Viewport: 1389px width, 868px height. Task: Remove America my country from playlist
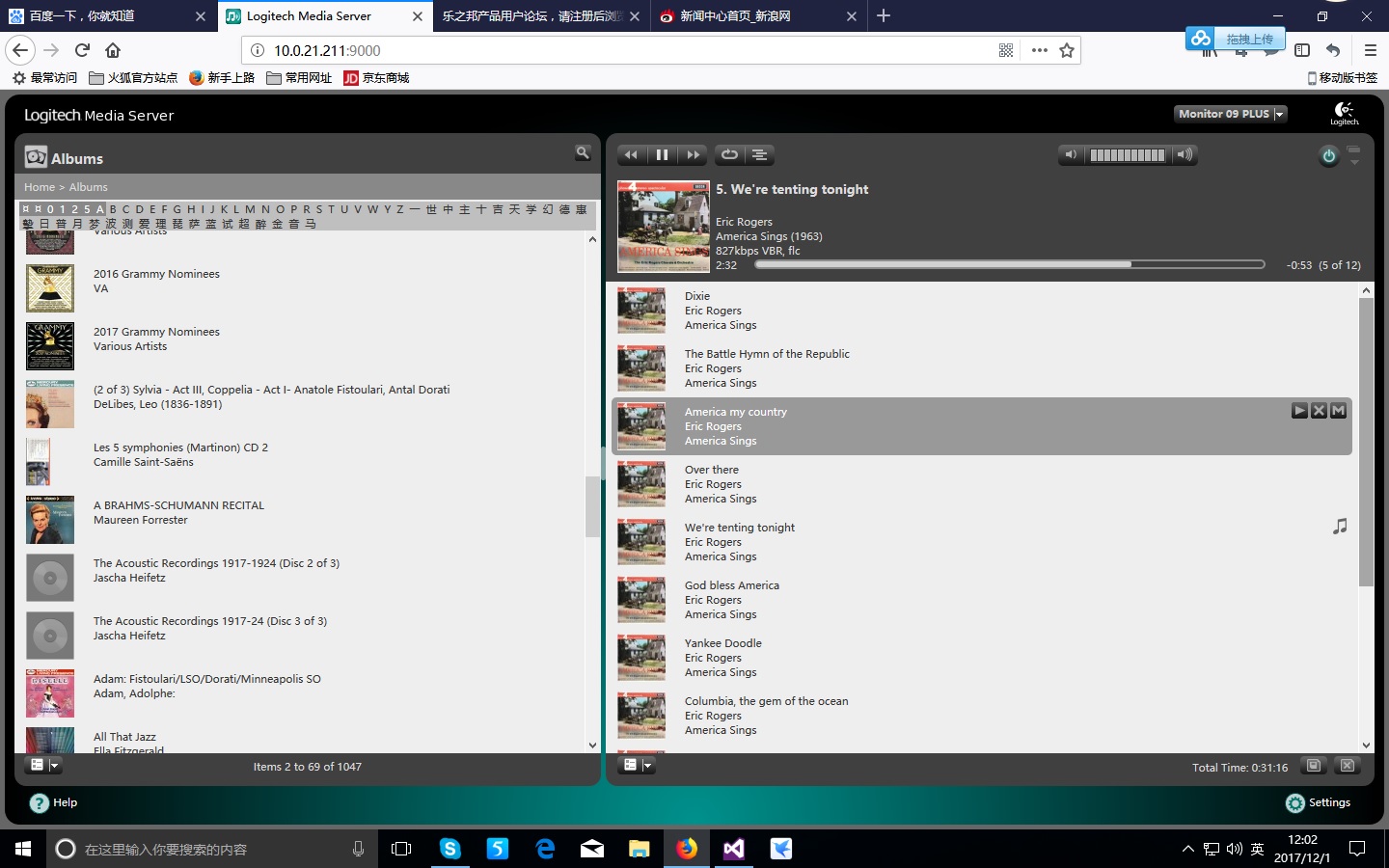pyautogui.click(x=1319, y=411)
